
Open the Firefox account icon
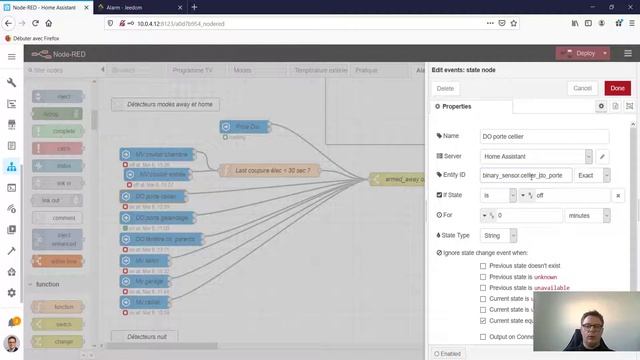[602, 23]
